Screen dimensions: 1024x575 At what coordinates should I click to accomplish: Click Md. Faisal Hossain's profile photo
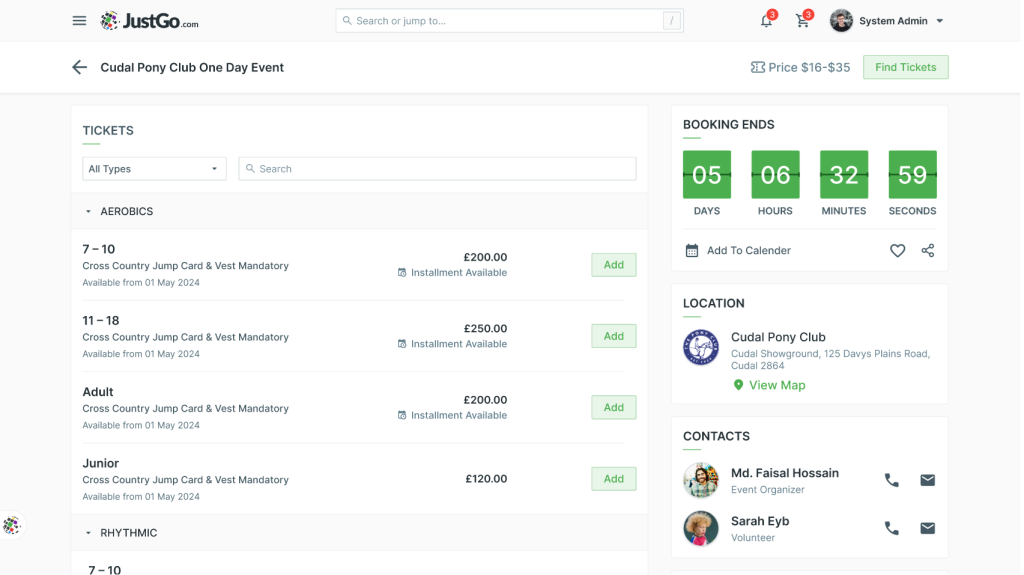pos(701,480)
